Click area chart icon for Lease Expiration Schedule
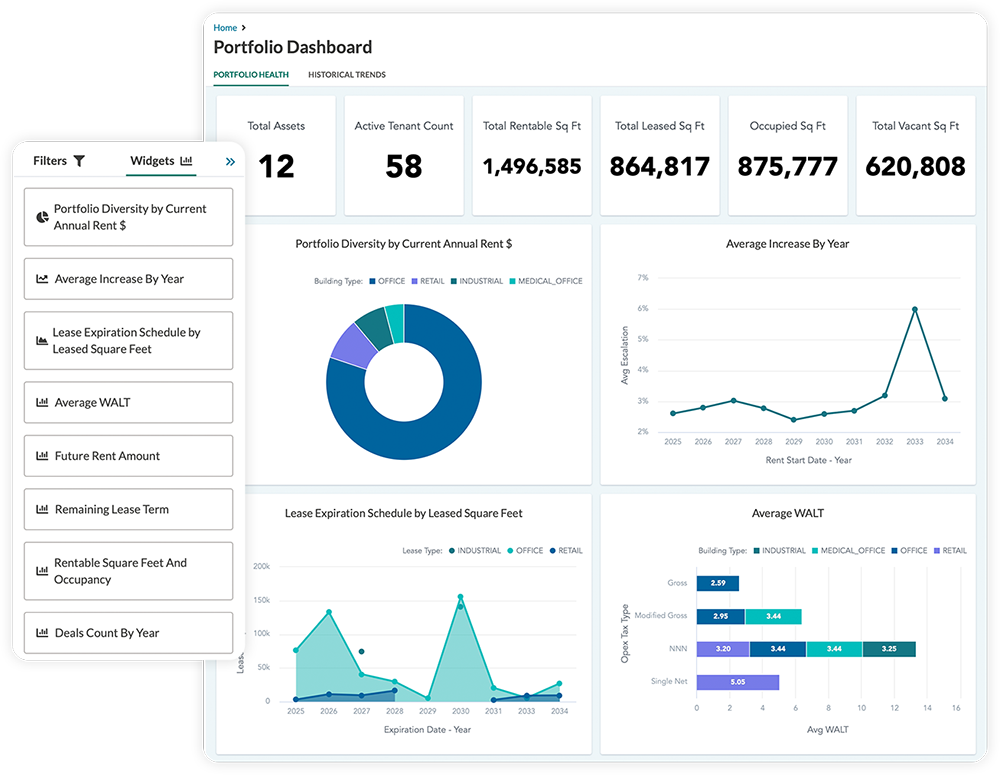This screenshot has height=775, width=1000. coord(42,341)
